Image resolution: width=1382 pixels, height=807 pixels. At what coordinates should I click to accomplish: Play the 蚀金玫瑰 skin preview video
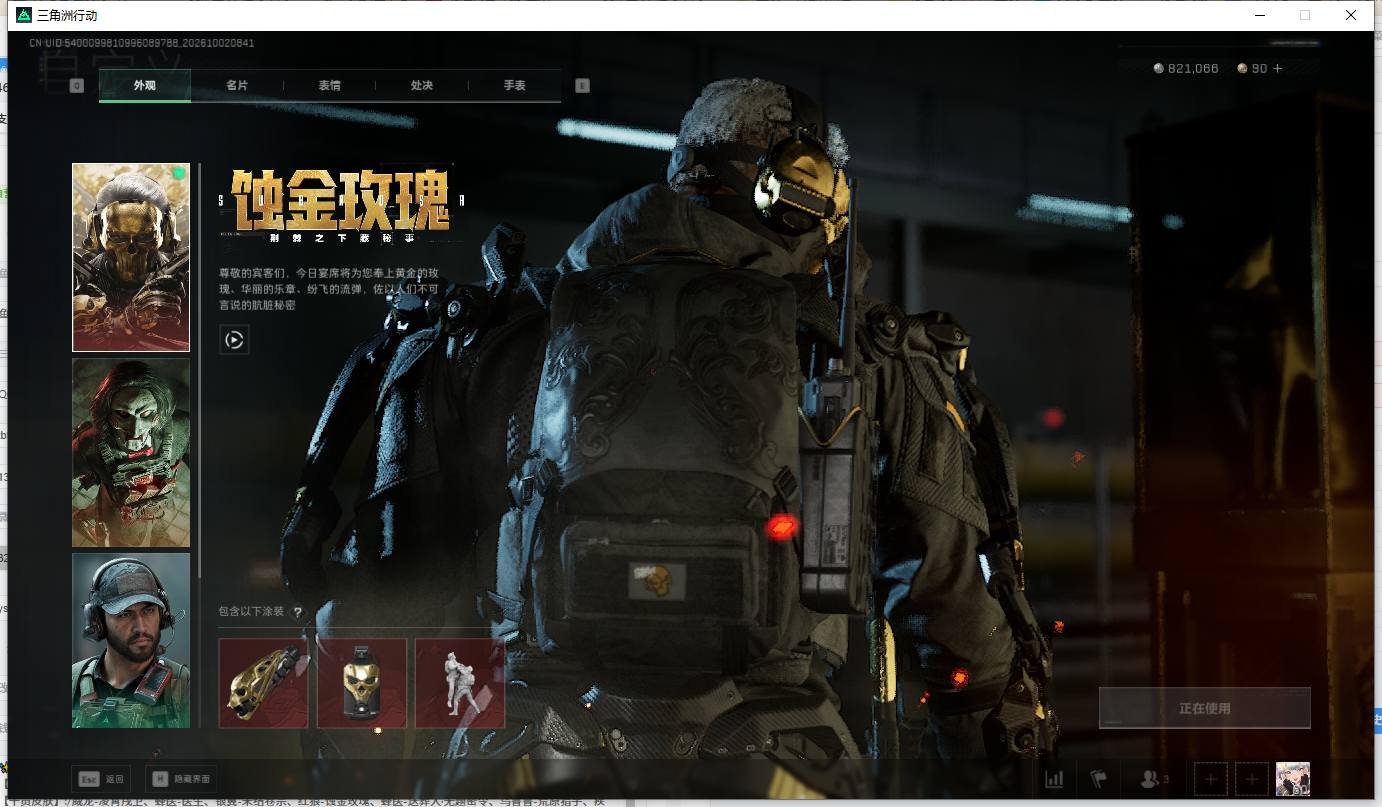point(234,340)
